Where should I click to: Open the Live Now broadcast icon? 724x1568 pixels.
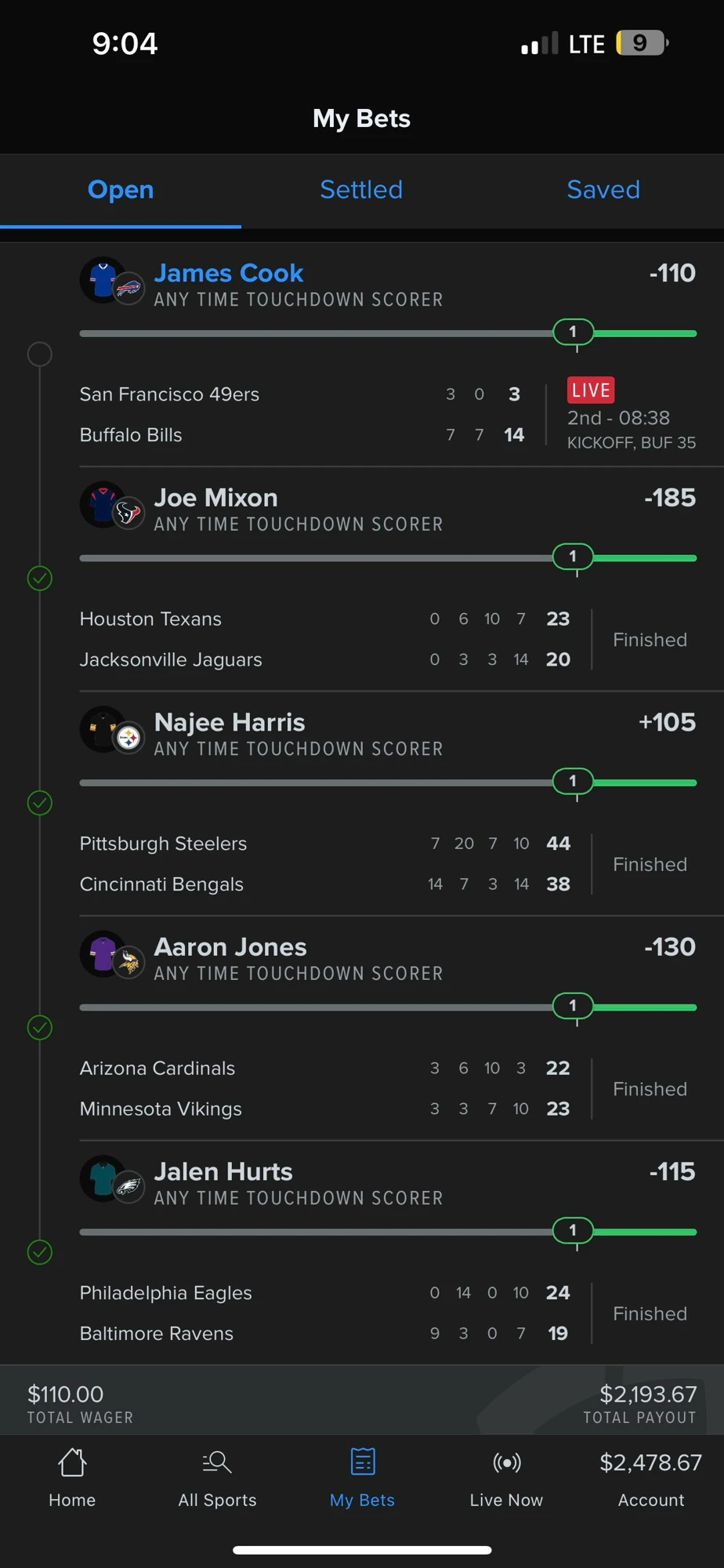(506, 1462)
